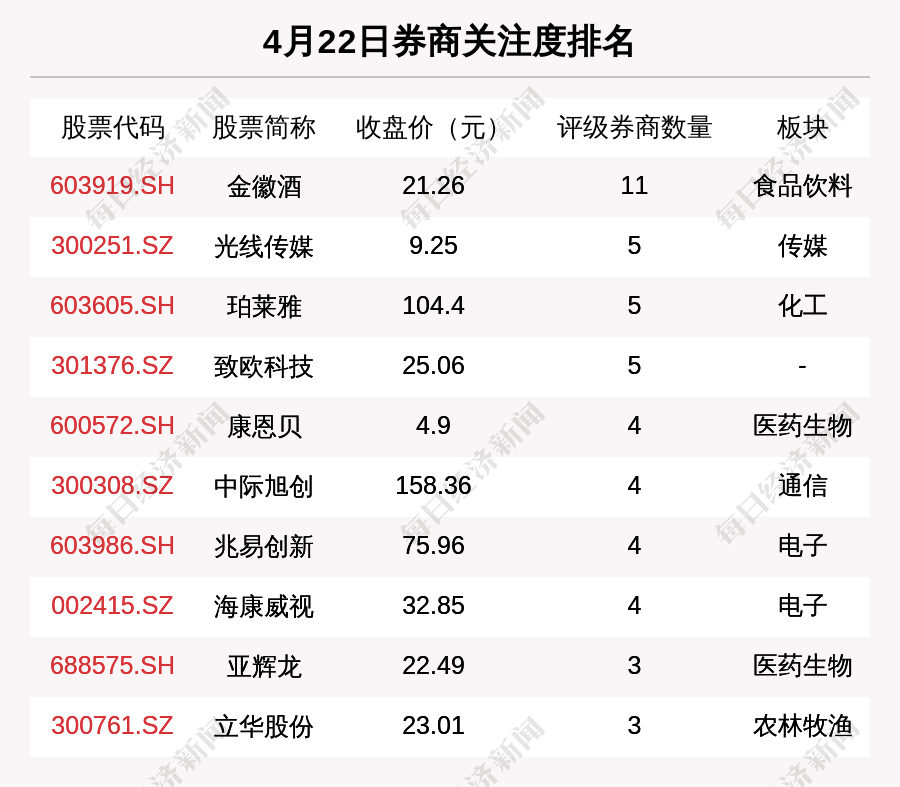The width and height of the screenshot is (900, 787).
Task: Click broker count 5 in 珀莱雅 row
Action: [634, 305]
